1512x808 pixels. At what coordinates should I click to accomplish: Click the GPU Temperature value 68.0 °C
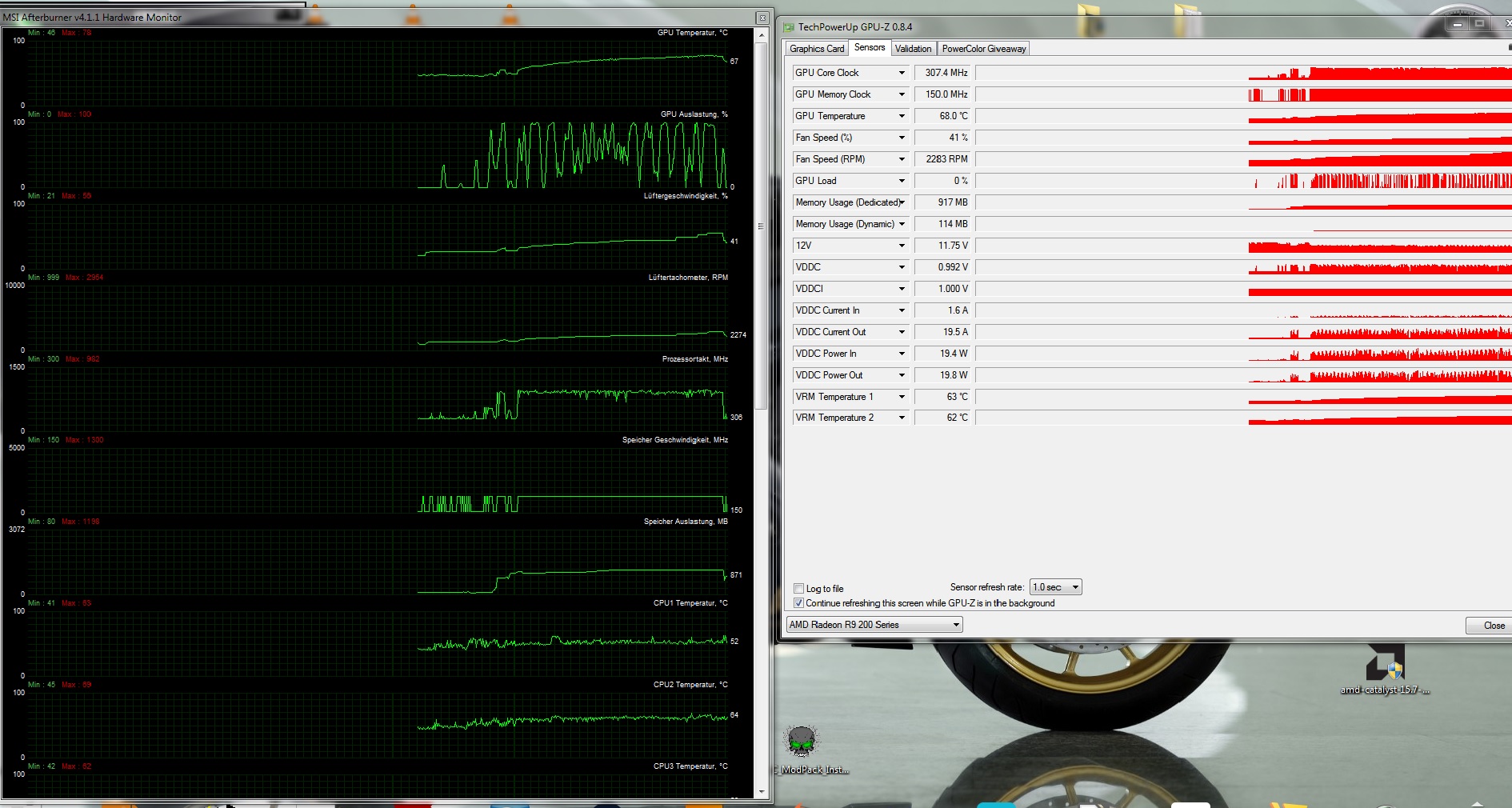(x=942, y=116)
